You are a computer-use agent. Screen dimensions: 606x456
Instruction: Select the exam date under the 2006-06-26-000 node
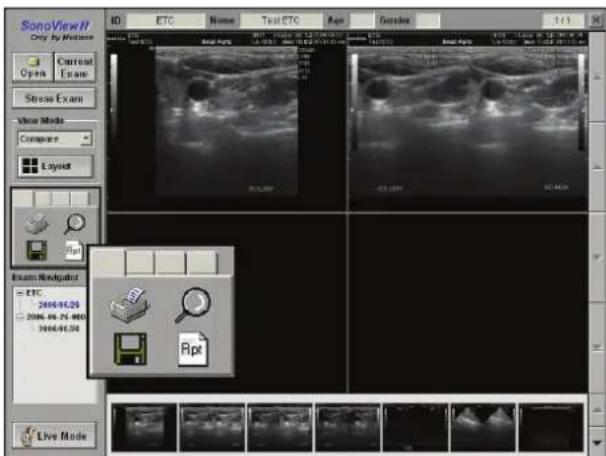point(59,328)
